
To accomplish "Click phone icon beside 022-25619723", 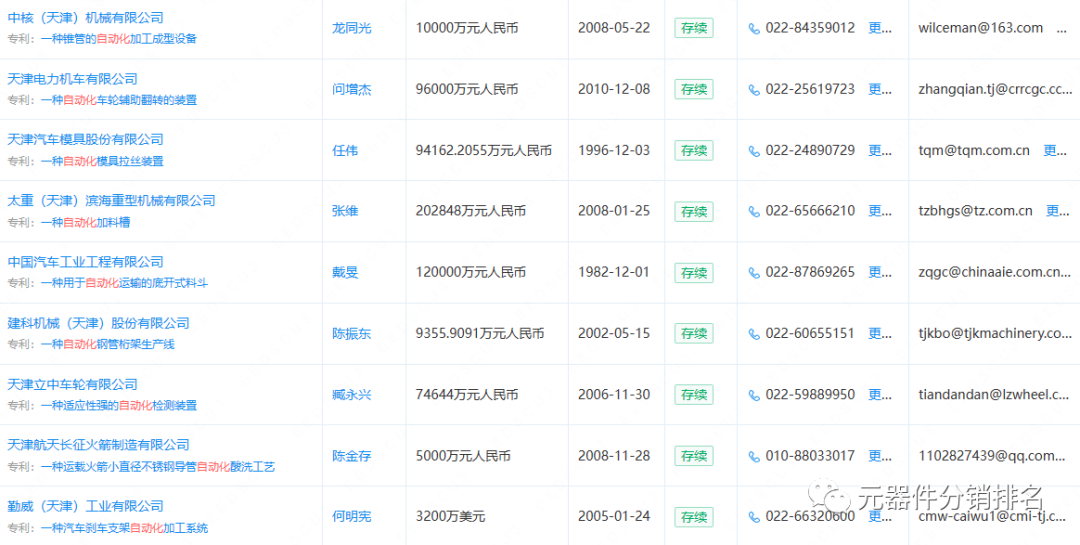I will tap(754, 90).
